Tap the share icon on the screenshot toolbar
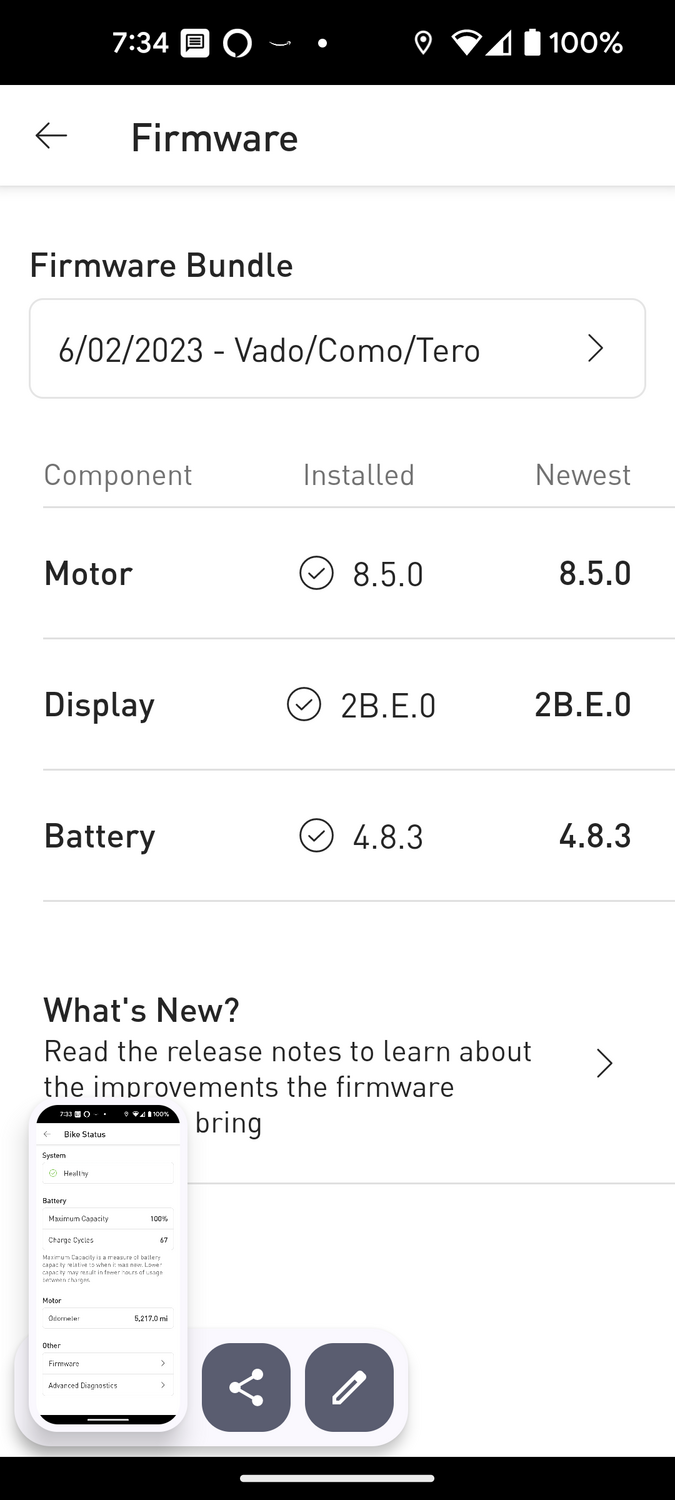Image resolution: width=675 pixels, height=1500 pixels. pyautogui.click(x=246, y=1387)
